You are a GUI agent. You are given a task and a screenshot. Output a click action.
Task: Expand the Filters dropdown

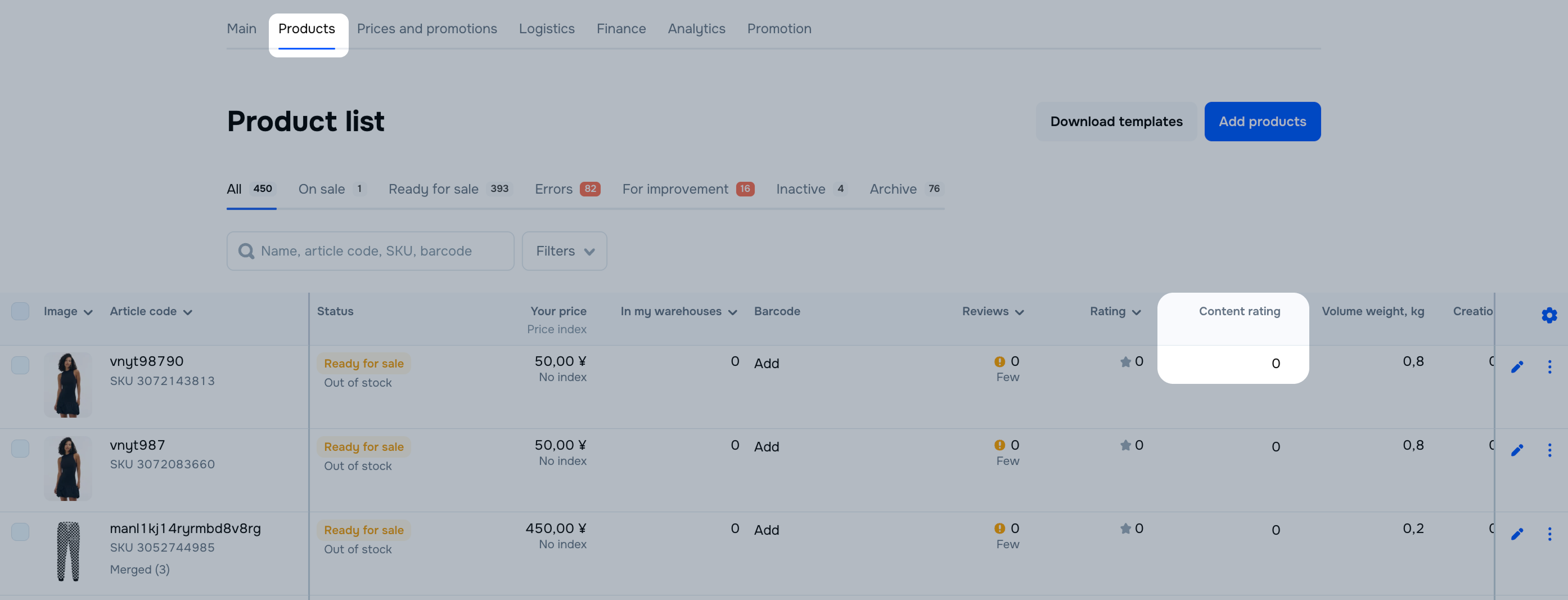(564, 251)
